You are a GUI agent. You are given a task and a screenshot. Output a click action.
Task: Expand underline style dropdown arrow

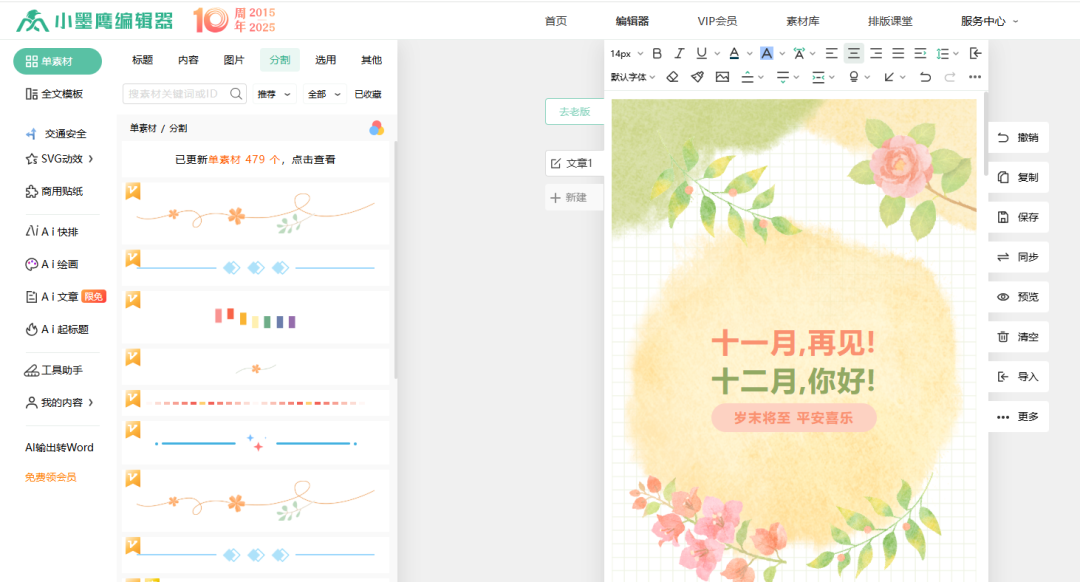717,54
